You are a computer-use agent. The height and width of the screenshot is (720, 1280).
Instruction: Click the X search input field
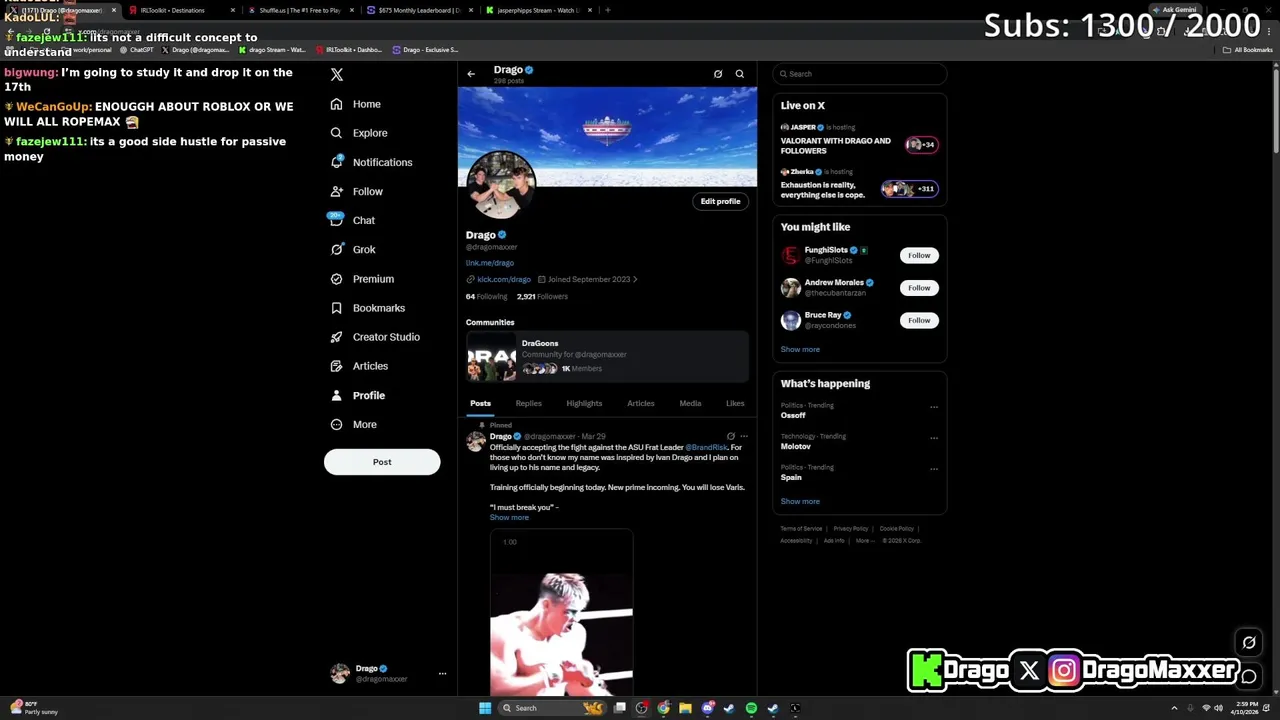click(860, 74)
